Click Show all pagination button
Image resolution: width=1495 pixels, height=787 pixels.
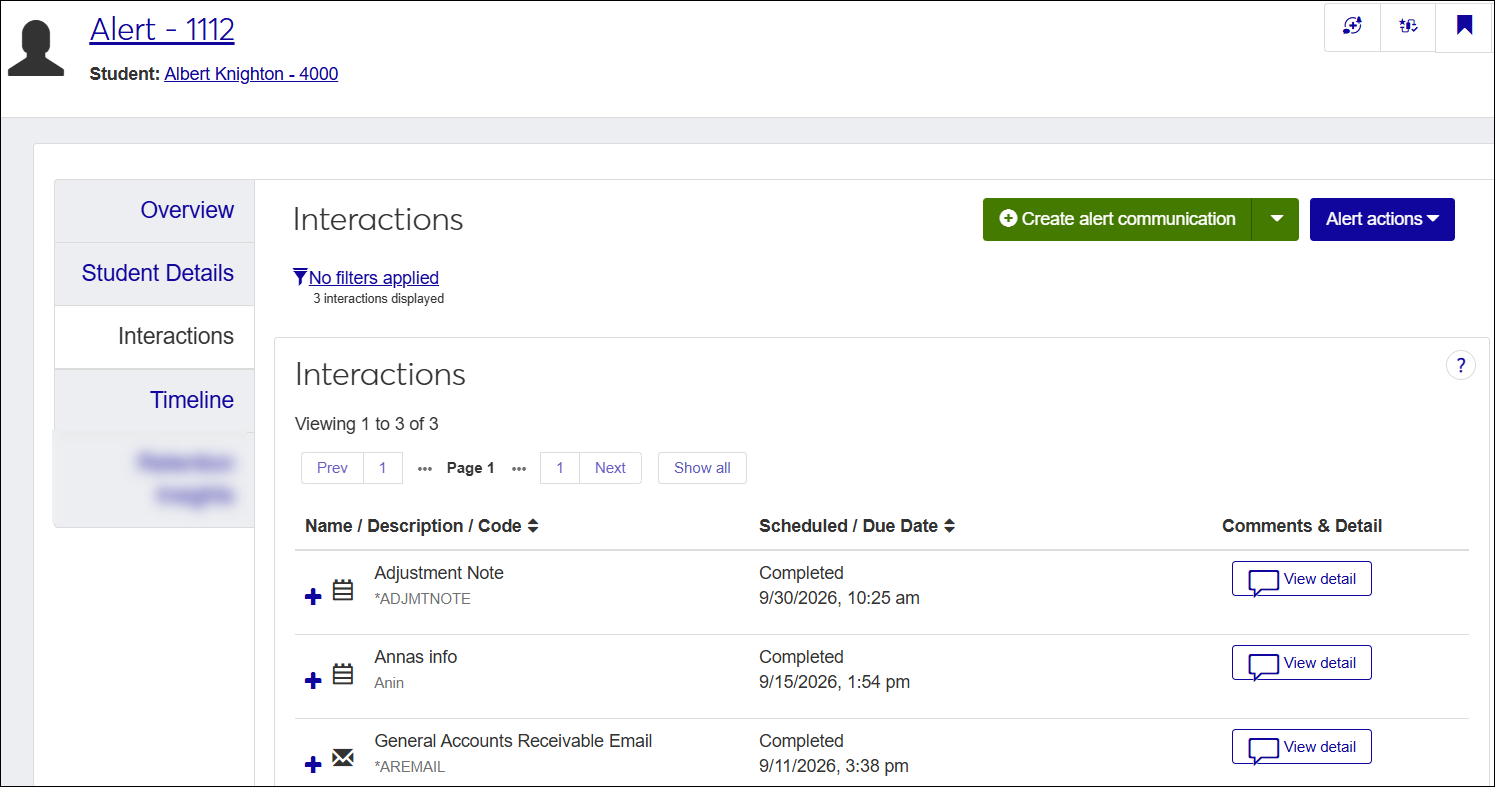702,468
